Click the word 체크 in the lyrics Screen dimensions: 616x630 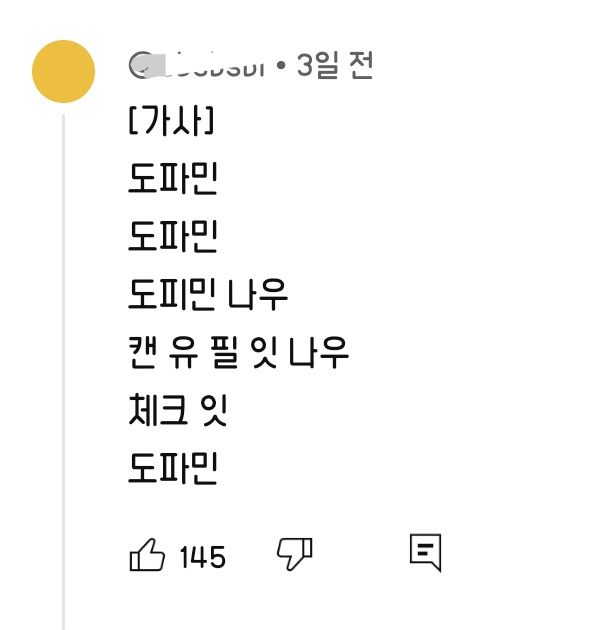[x=159, y=410]
